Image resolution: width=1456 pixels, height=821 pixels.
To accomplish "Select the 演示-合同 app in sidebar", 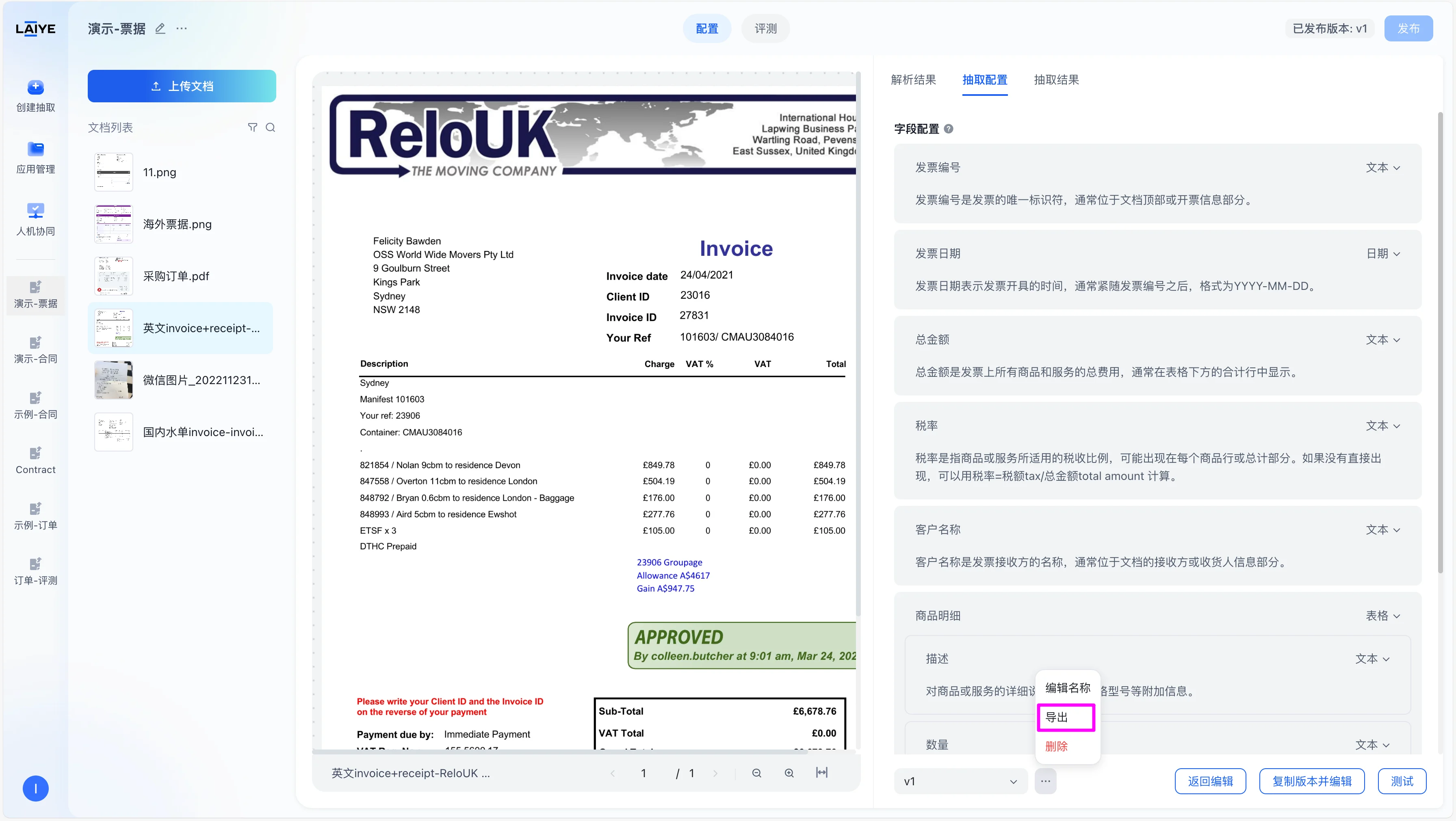I will 35,350.
